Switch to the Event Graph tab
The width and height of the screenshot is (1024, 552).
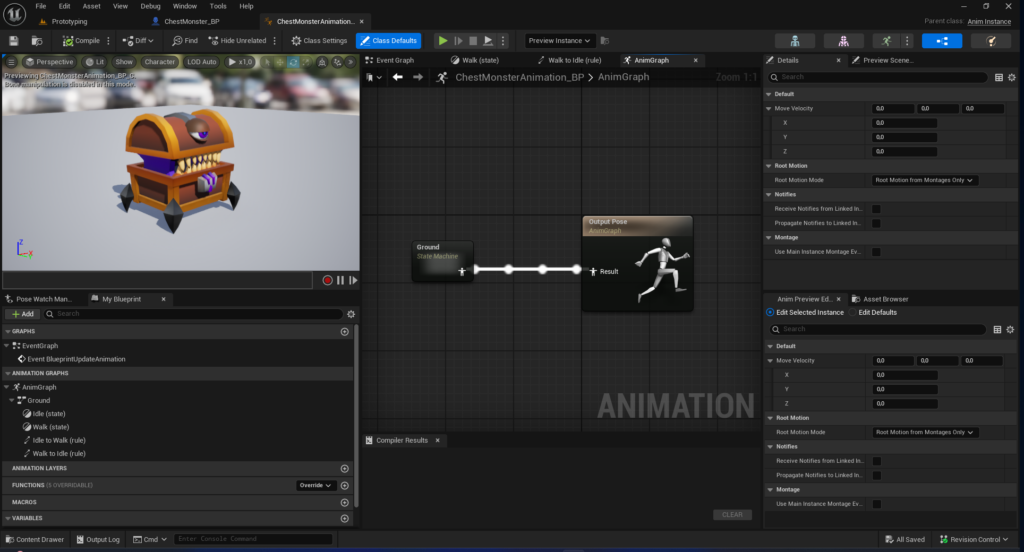394,60
